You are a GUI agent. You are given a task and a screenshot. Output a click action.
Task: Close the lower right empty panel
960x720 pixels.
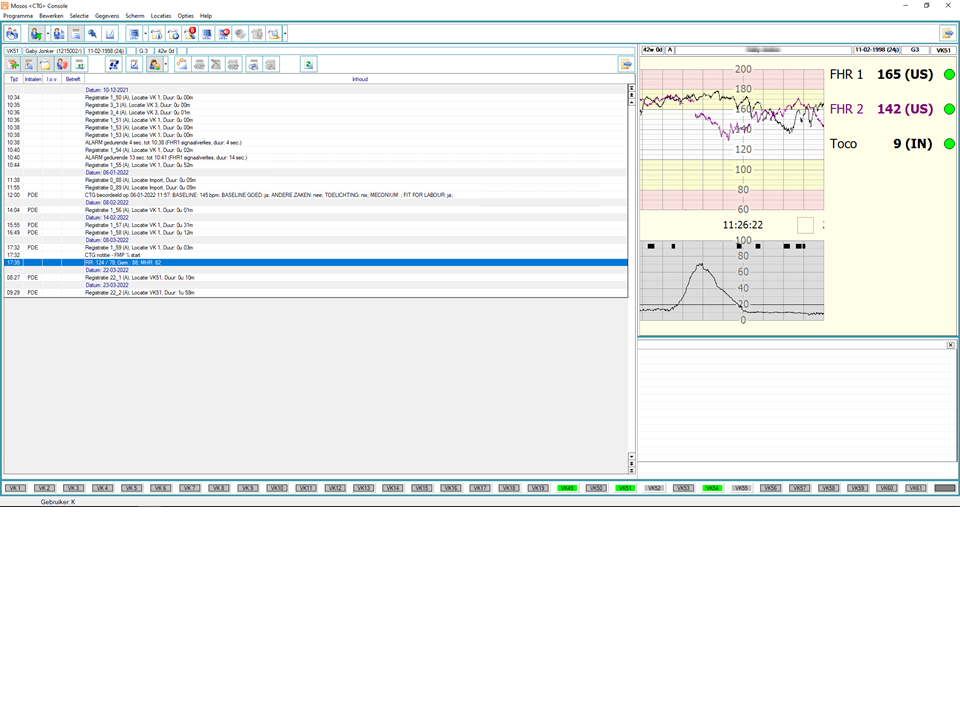tap(950, 345)
